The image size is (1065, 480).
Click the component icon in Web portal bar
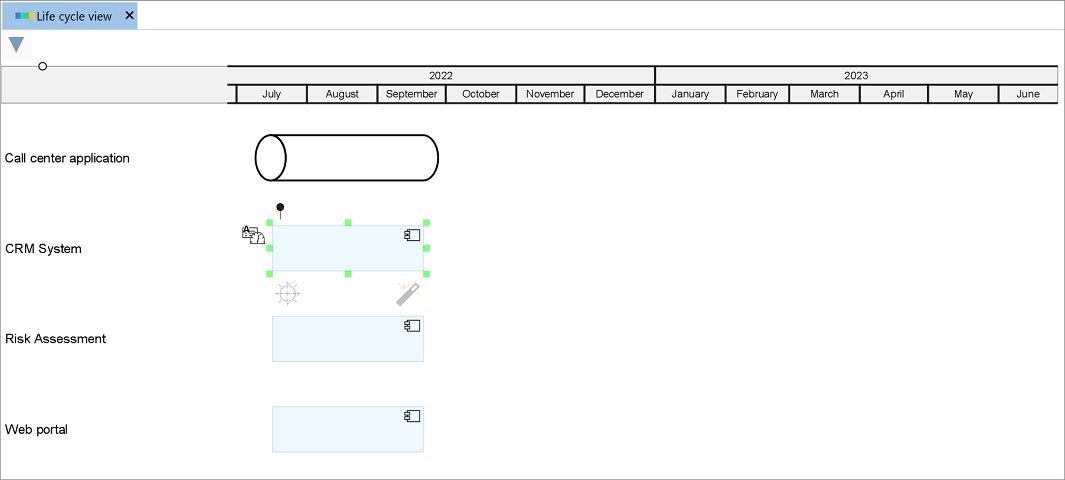pyautogui.click(x=411, y=416)
